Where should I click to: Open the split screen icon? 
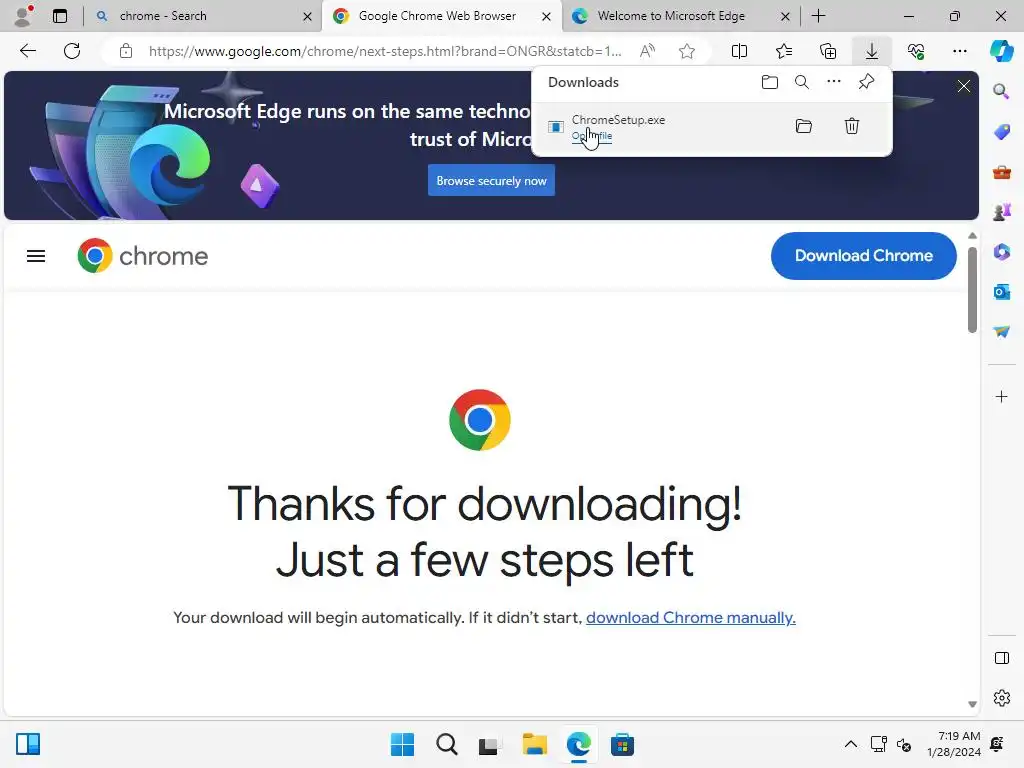[x=739, y=51]
